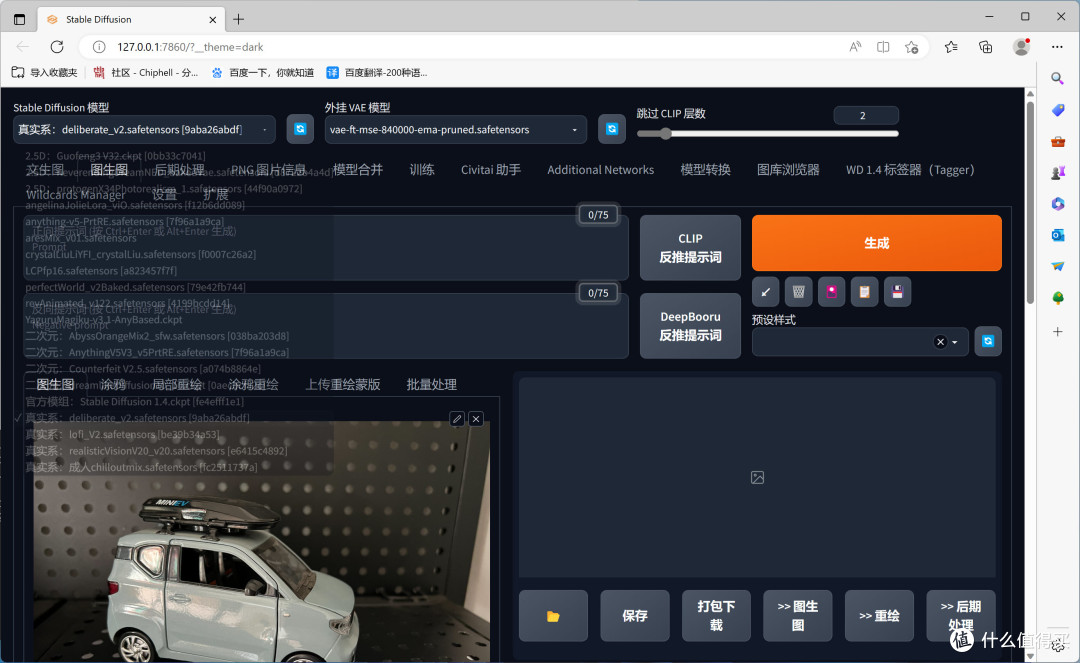The height and width of the screenshot is (663, 1080).
Task: Open the user profile avatar
Action: coord(1021,47)
